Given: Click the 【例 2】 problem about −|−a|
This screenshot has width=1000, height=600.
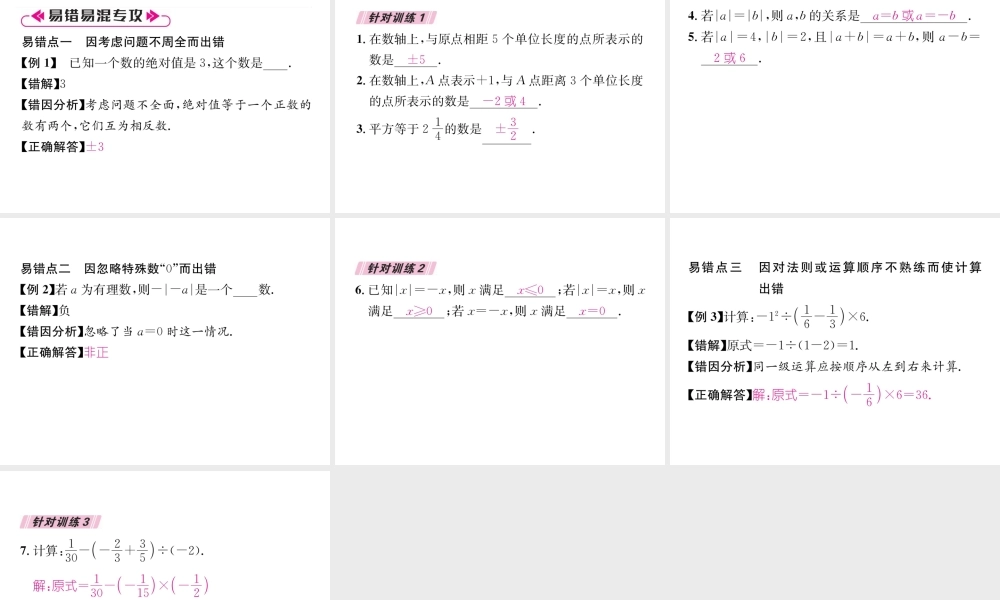Looking at the screenshot, I should [x=147, y=290].
